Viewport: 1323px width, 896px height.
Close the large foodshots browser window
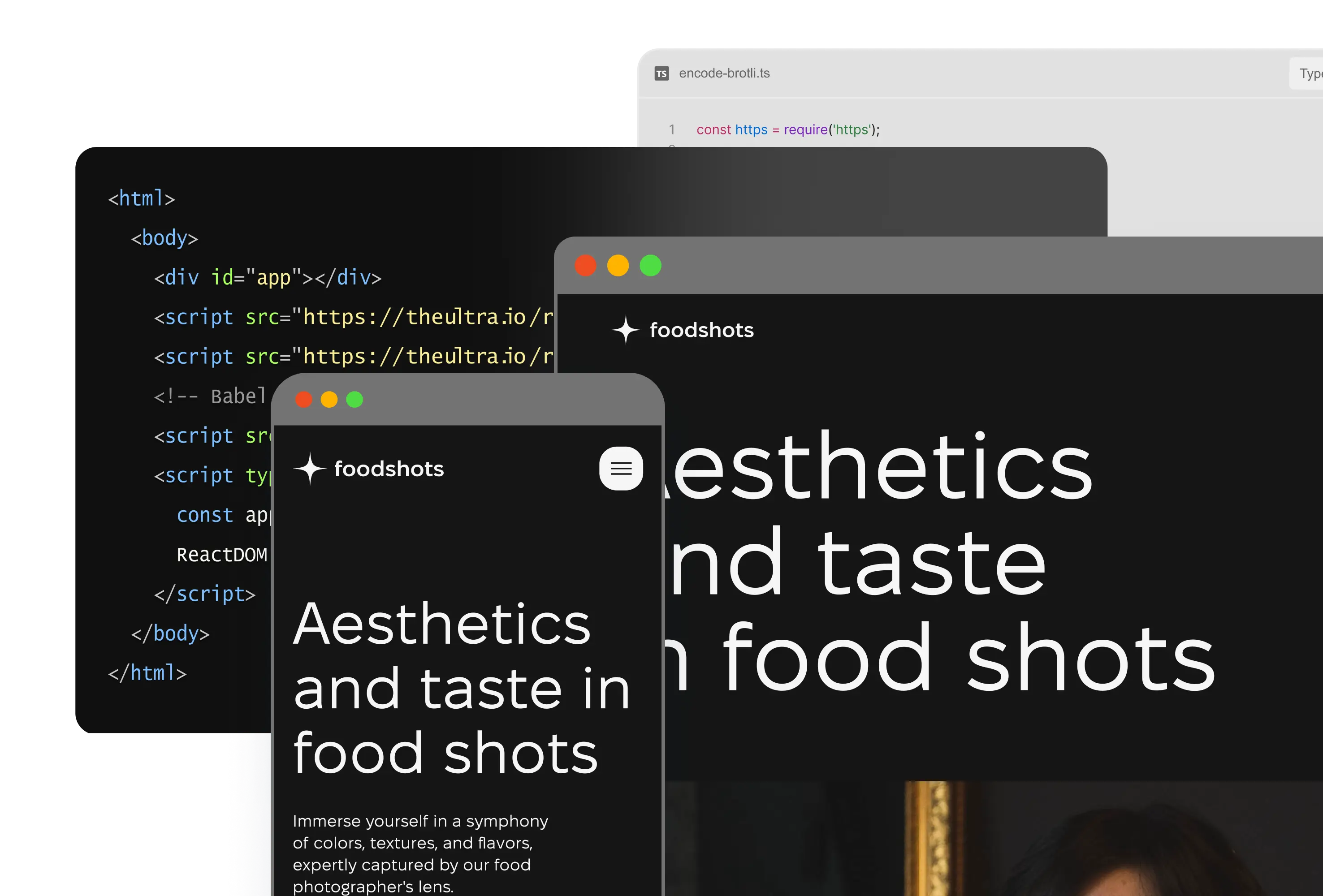[x=585, y=266]
